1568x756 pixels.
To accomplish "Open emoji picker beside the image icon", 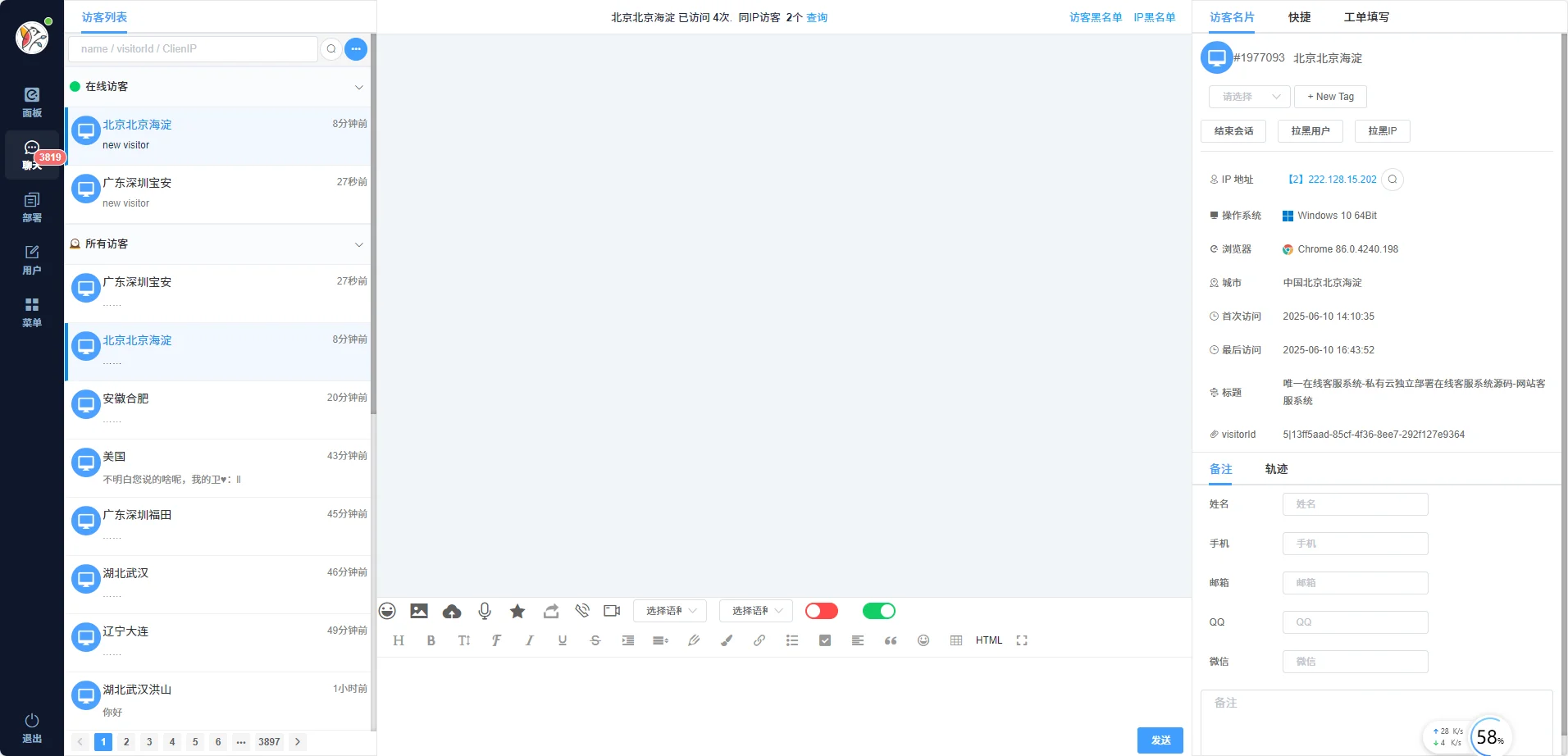I will (387, 611).
